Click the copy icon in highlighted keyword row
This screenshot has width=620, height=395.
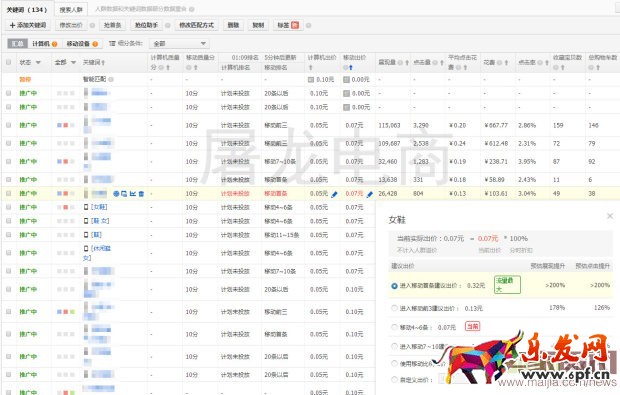(x=124, y=194)
